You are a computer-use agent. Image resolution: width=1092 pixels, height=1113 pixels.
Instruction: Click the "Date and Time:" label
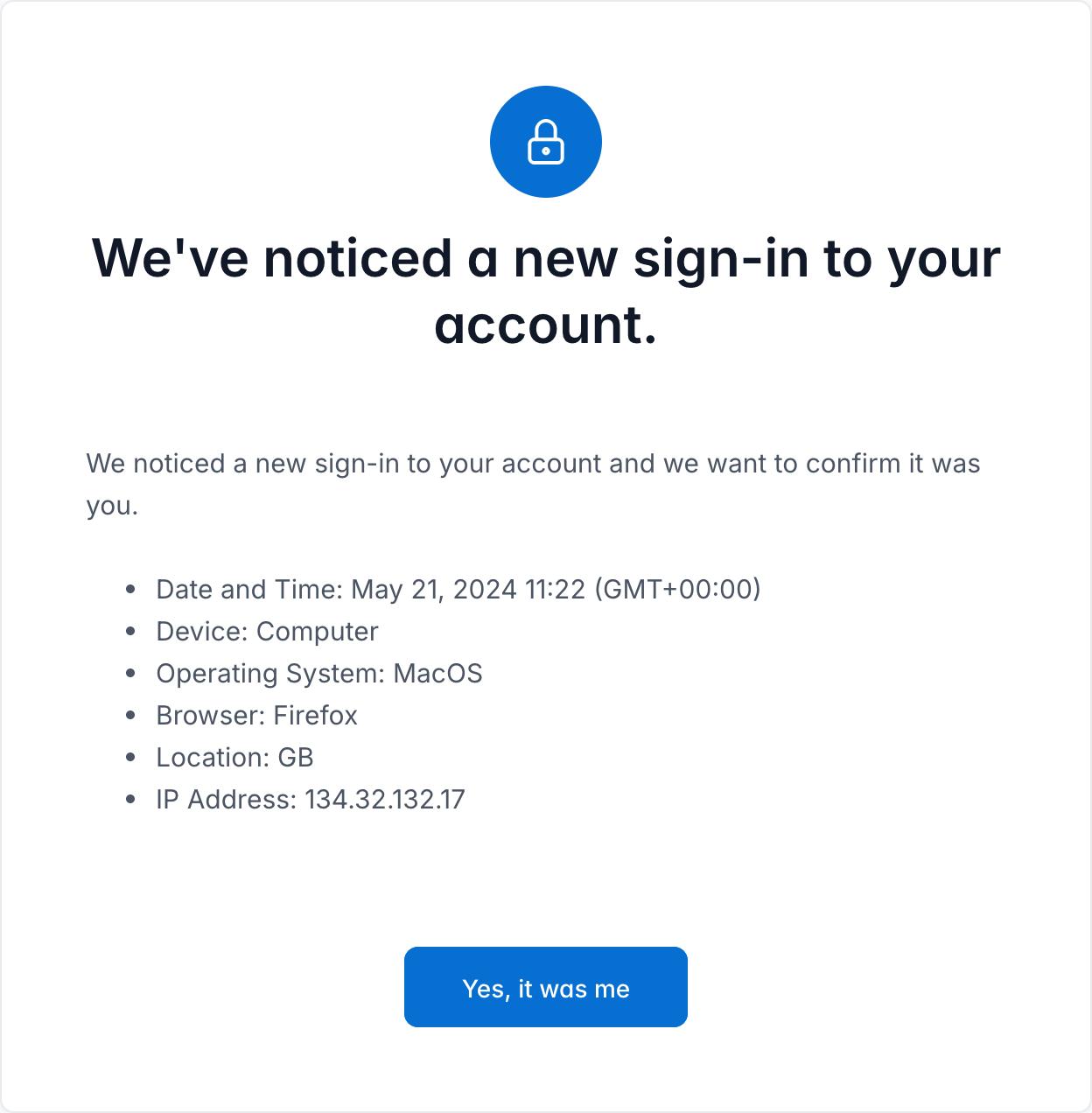tap(249, 590)
